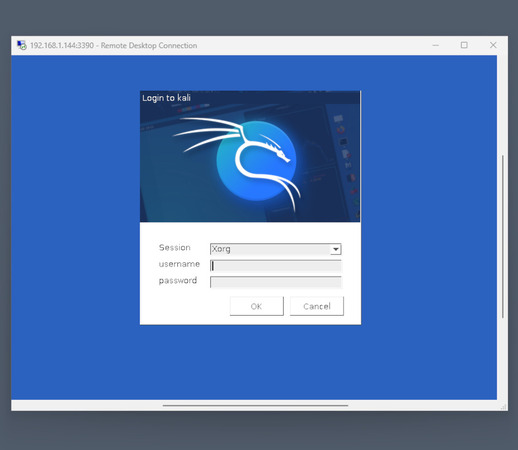Click the window resize grip in the corner

(x=504, y=407)
